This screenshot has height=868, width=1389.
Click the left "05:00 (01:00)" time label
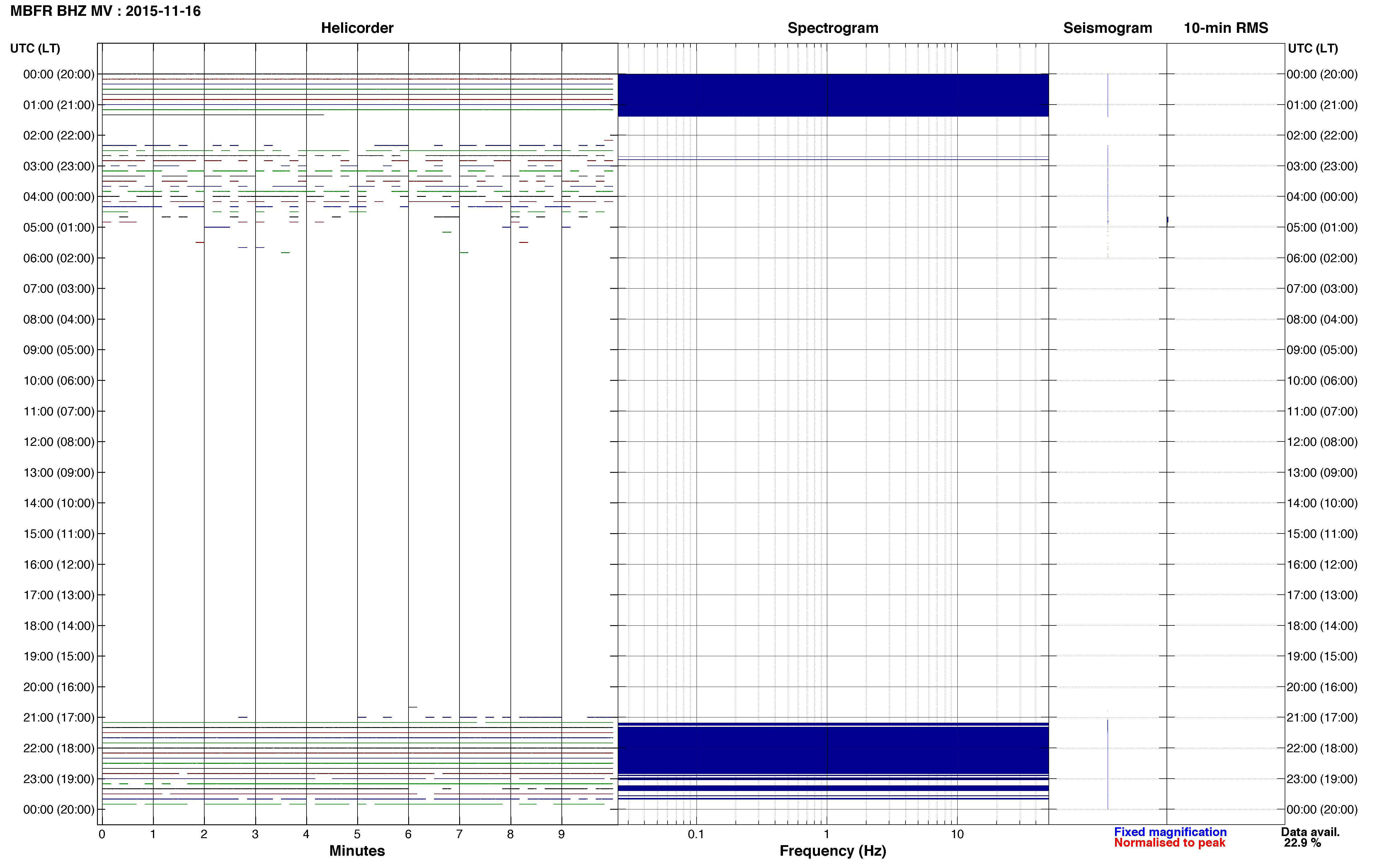pos(59,227)
